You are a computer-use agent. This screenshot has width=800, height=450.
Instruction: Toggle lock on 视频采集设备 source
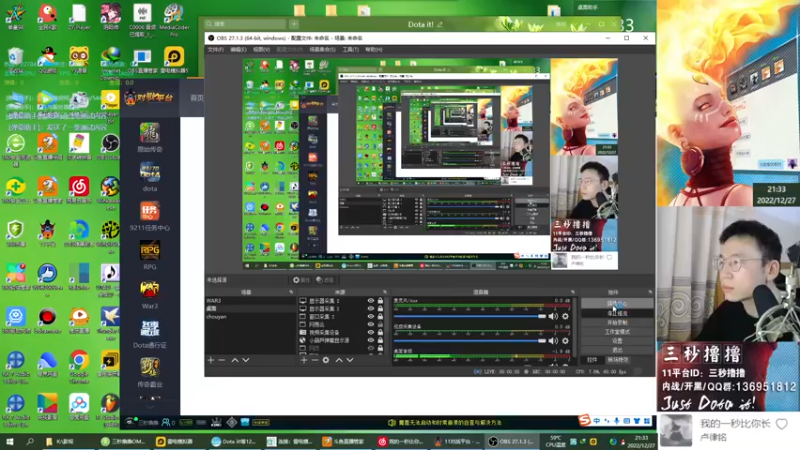coord(380,332)
